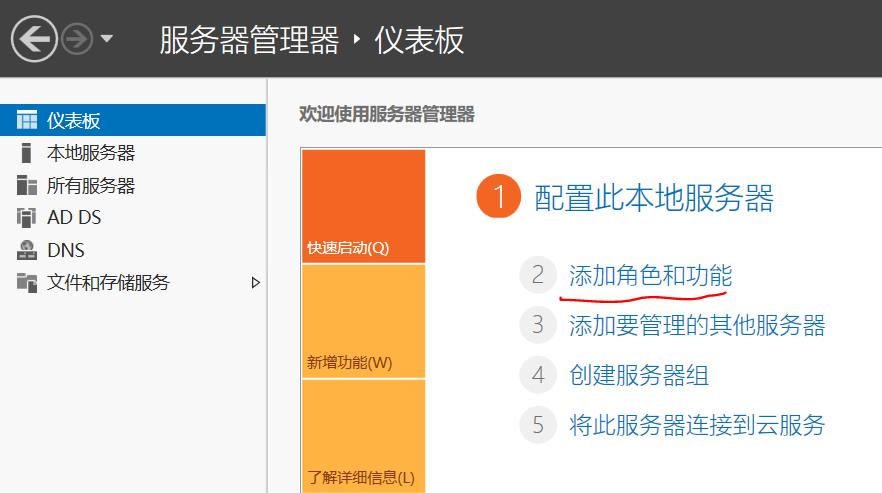The width and height of the screenshot is (882, 493).
Task: Select the 快速启动(Q) tile
Action: (x=363, y=207)
